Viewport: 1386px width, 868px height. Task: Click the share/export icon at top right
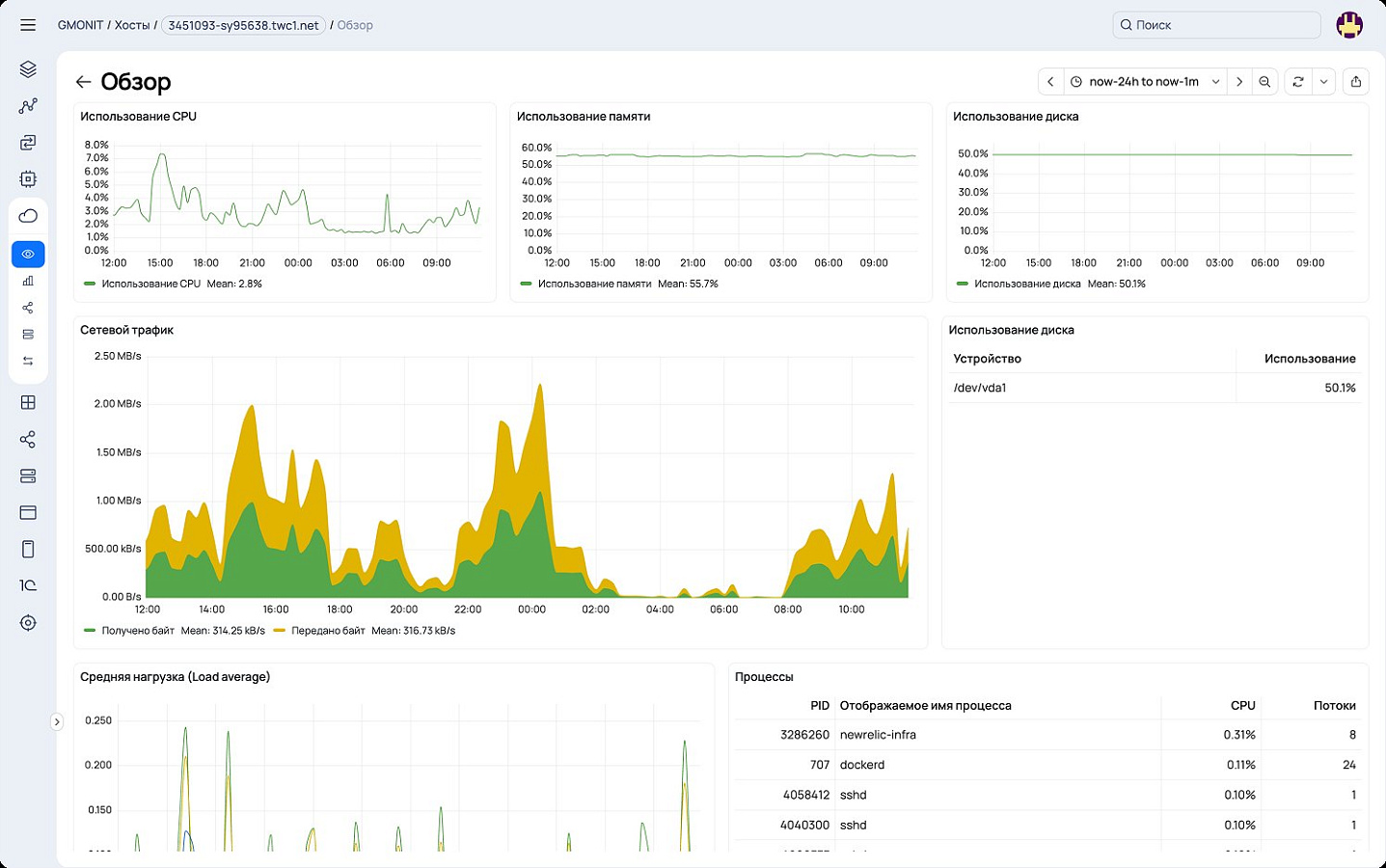[x=1356, y=82]
